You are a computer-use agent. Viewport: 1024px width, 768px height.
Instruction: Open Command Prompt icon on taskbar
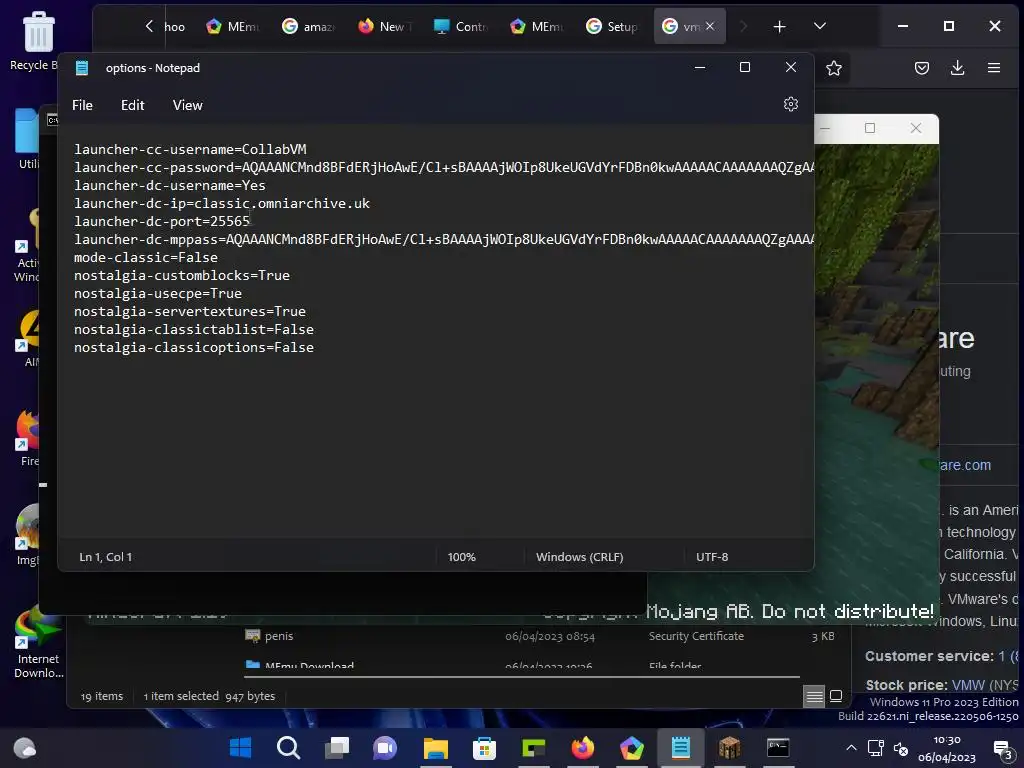777,748
